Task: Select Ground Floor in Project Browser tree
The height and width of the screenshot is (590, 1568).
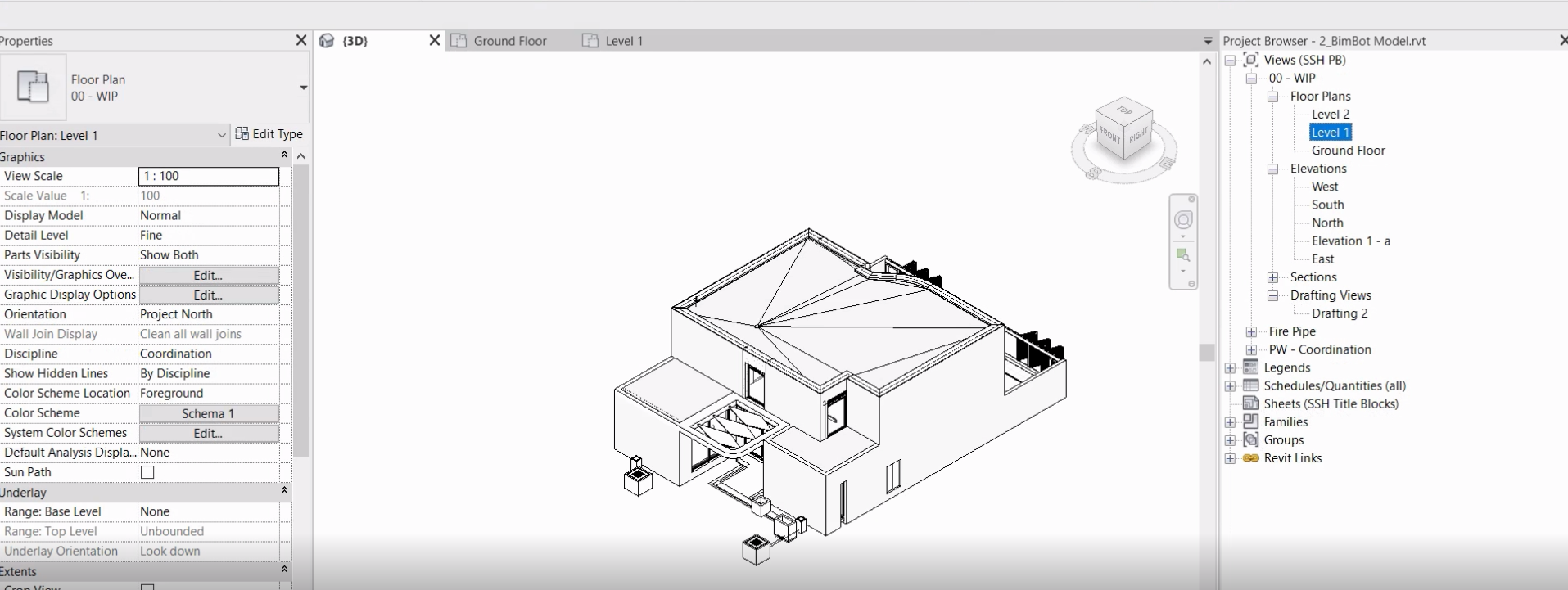Action: point(1349,151)
